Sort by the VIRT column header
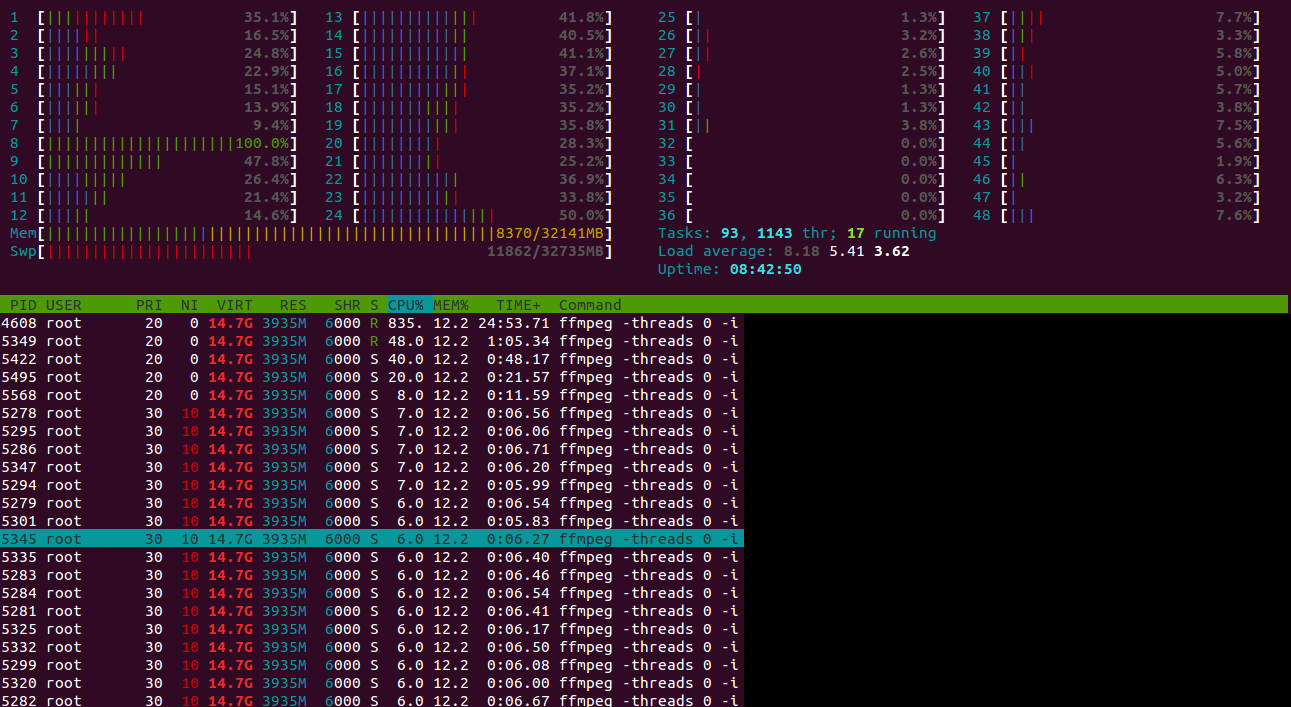Screen dimensions: 1291x707 click(234, 305)
